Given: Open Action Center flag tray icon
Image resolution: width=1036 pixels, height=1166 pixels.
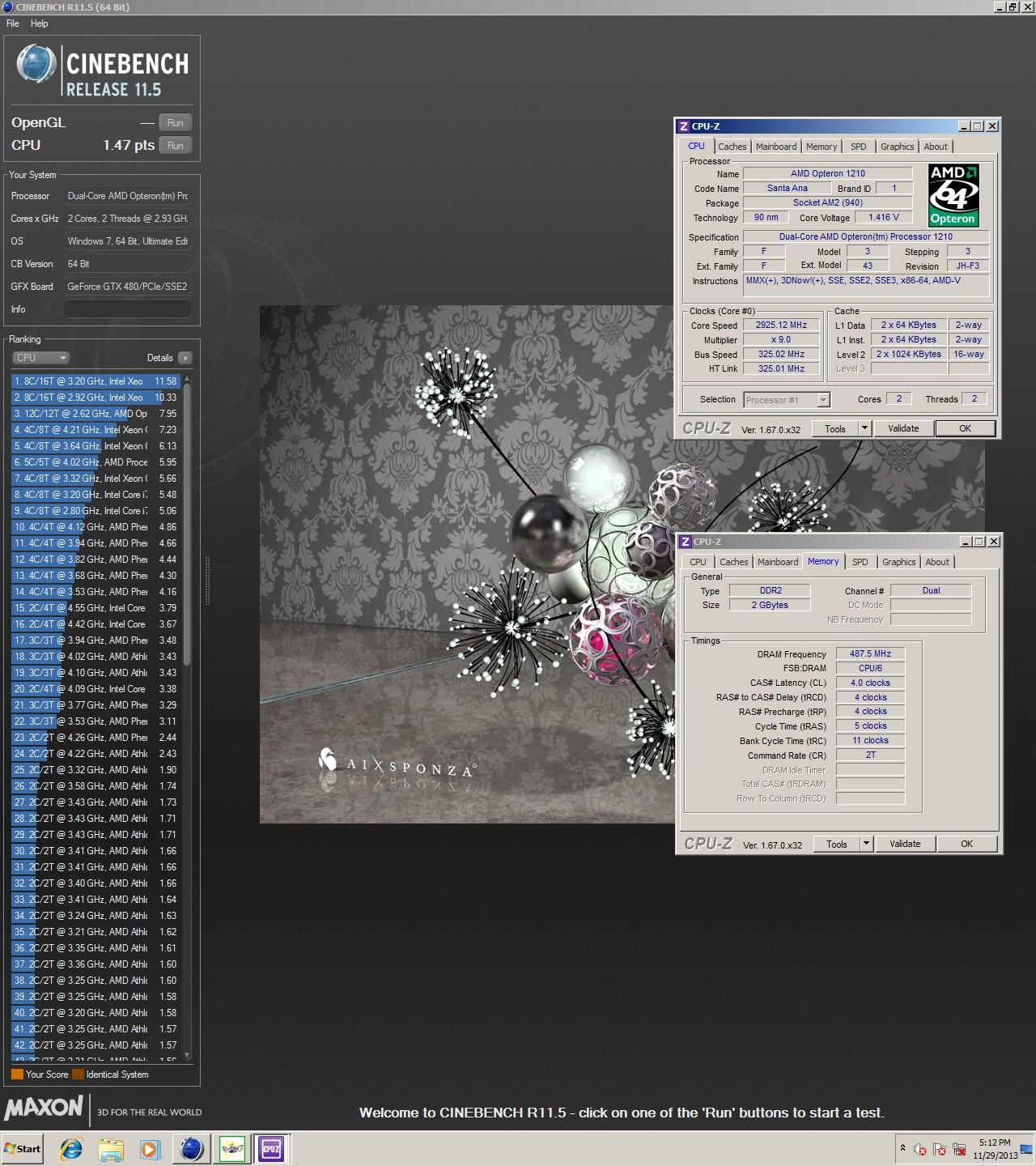Looking at the screenshot, I should [940, 1149].
